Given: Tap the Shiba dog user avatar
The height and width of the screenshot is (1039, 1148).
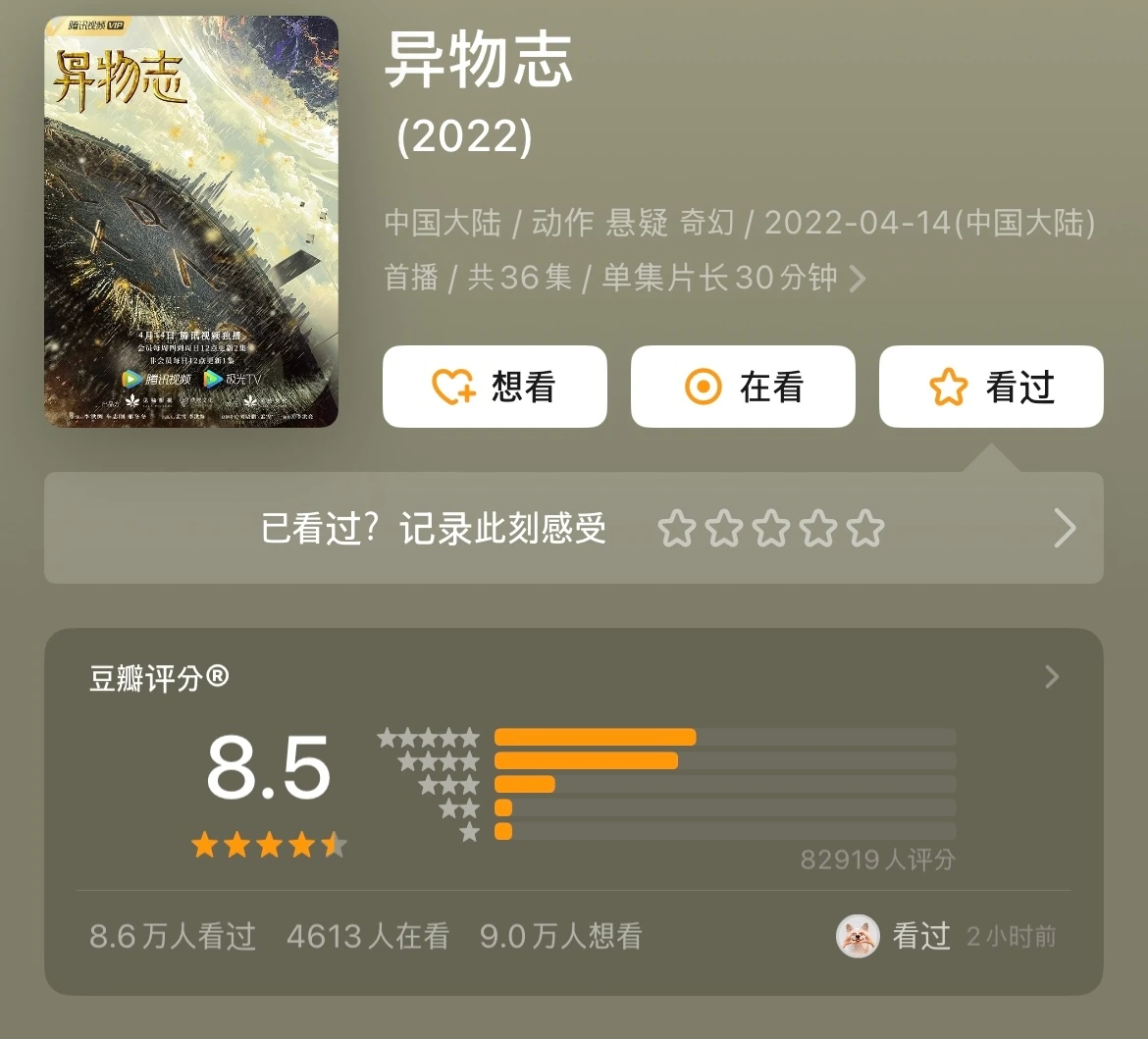Looking at the screenshot, I should (x=858, y=936).
